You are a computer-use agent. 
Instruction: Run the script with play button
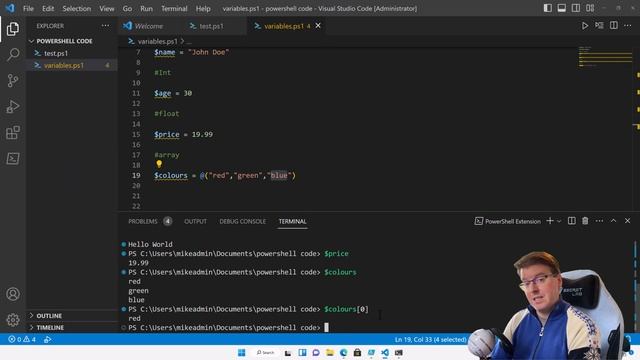pos(584,26)
